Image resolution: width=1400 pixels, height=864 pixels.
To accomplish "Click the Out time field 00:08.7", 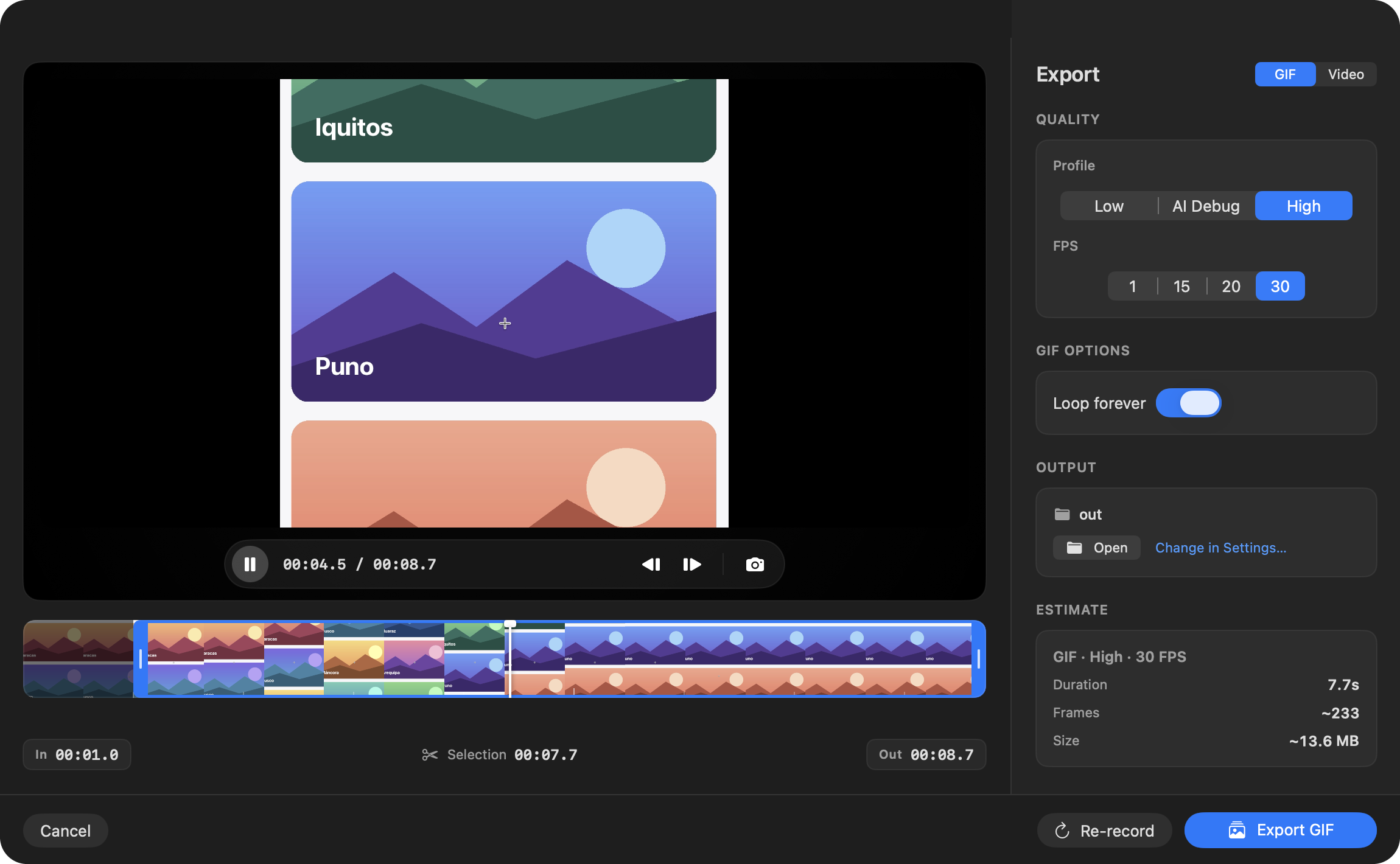I will [x=926, y=754].
